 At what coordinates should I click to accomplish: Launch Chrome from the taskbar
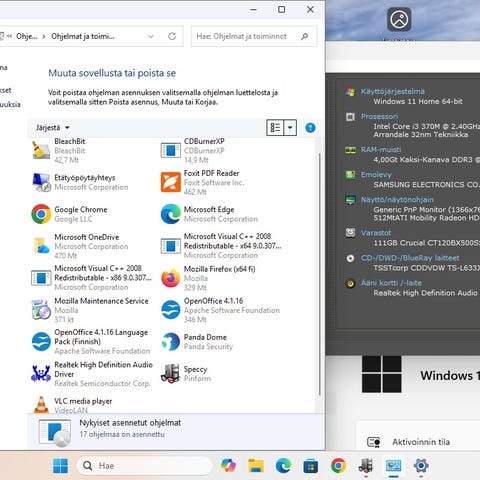tap(338, 465)
